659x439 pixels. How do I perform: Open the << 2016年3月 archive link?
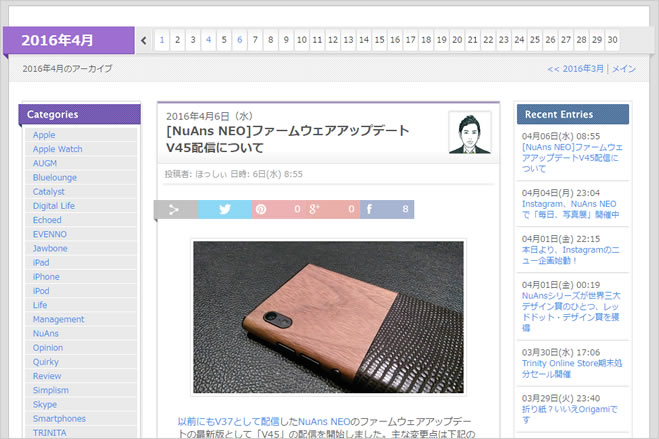tap(575, 68)
